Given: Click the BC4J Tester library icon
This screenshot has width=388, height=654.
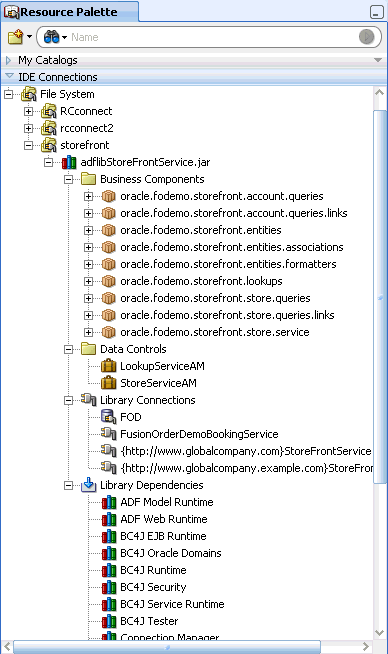Looking at the screenshot, I should [x=109, y=621].
